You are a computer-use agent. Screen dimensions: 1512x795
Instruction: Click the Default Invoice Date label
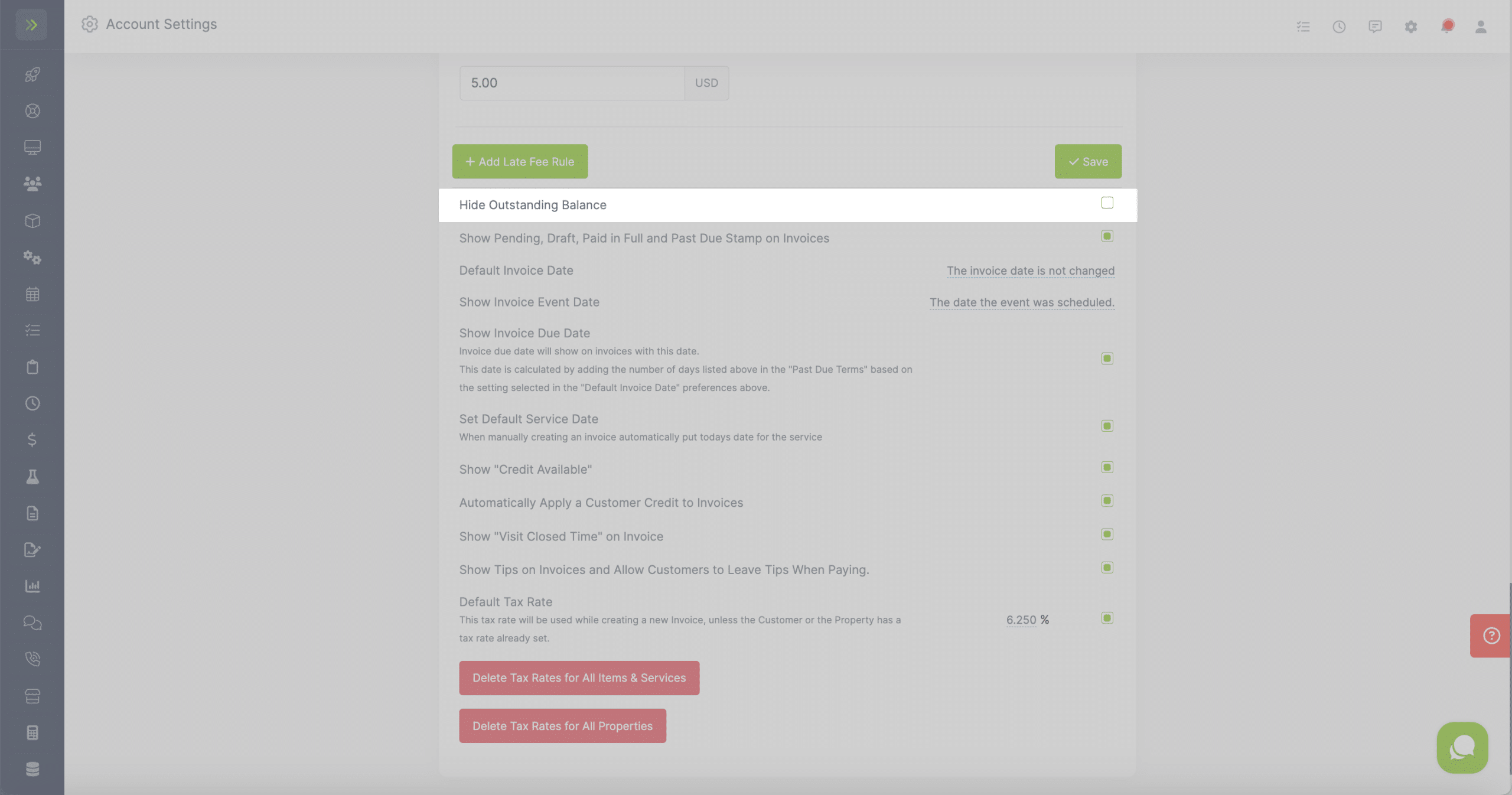[516, 271]
